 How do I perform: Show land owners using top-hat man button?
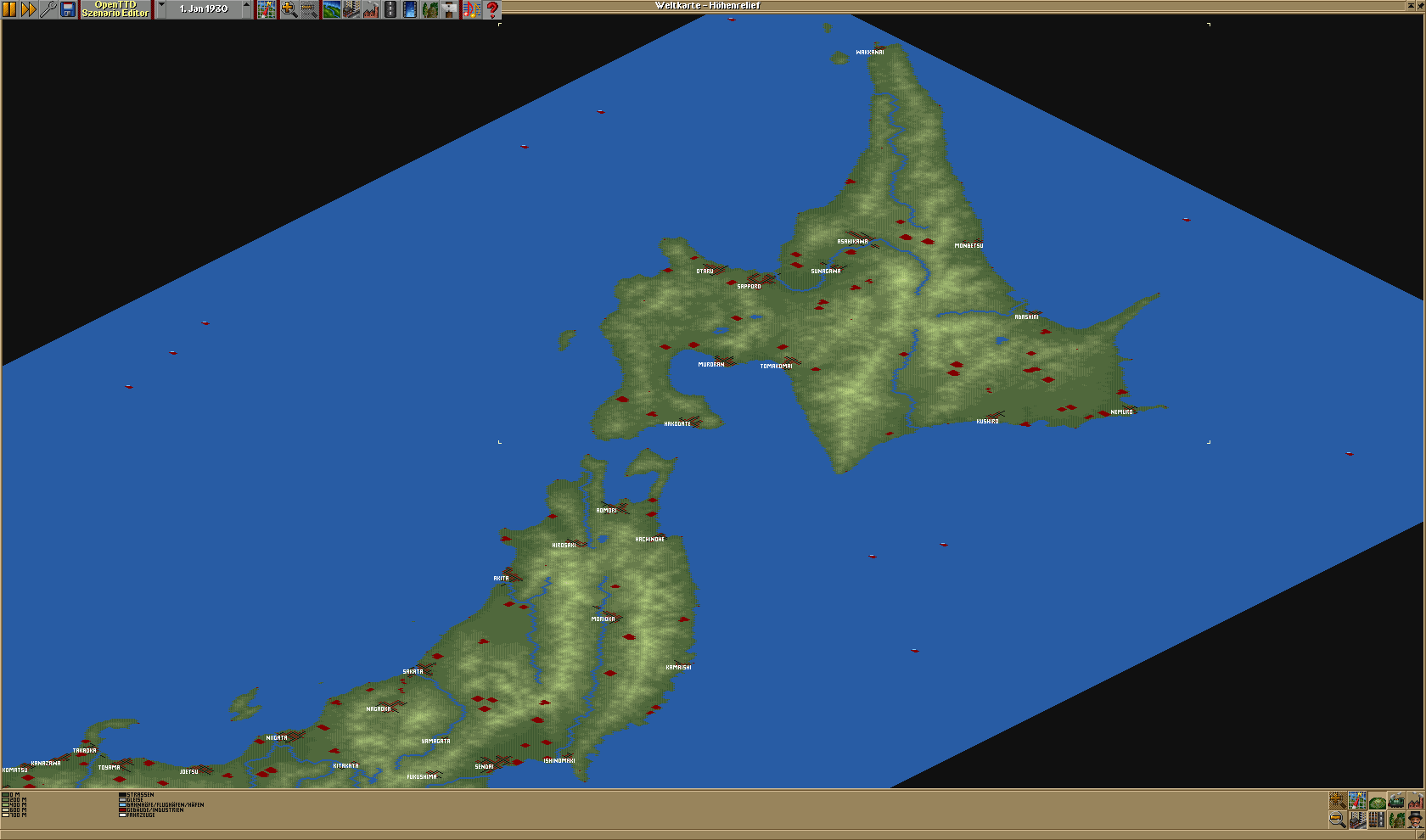(x=1415, y=820)
